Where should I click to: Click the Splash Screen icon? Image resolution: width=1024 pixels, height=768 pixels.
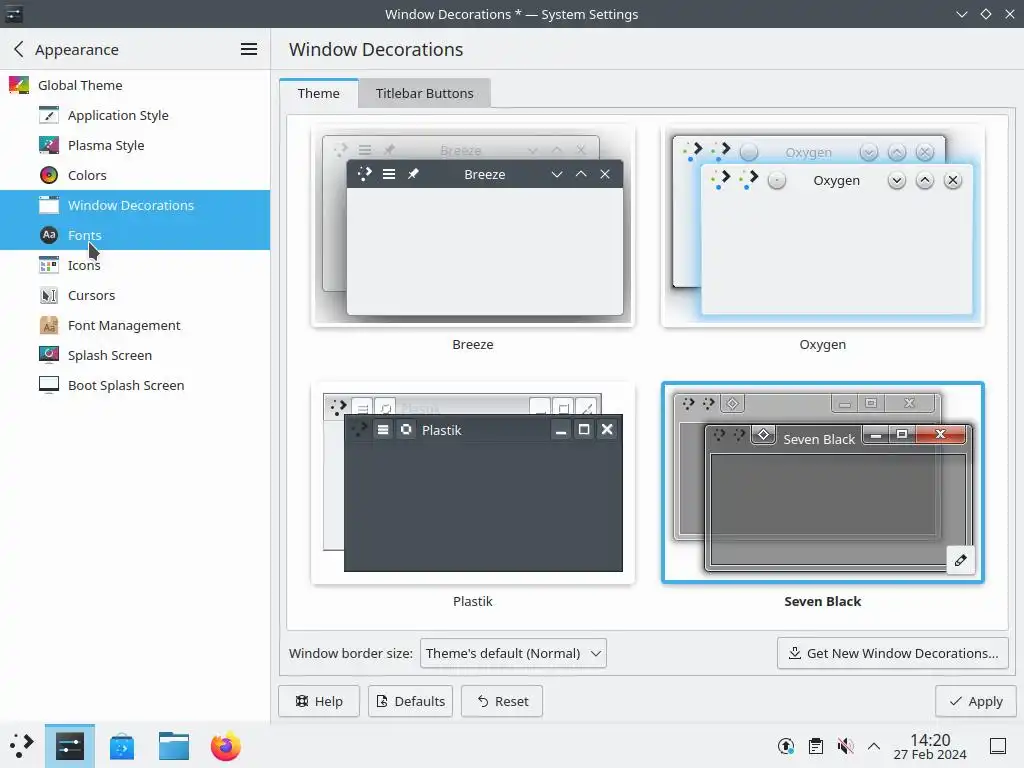pyautogui.click(x=49, y=355)
